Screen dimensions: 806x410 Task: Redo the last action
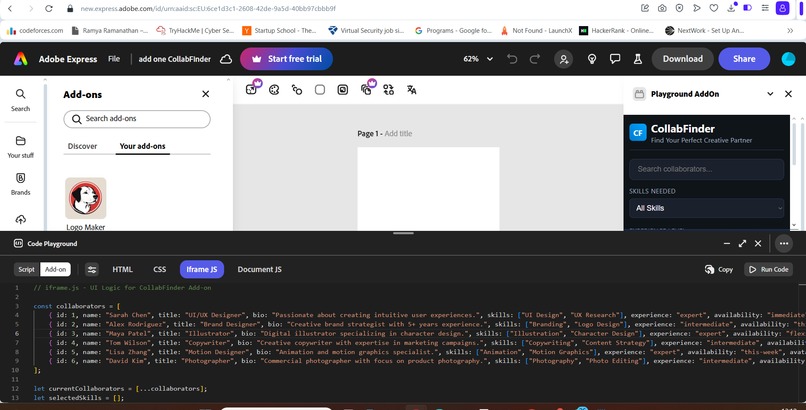pyautogui.click(x=535, y=59)
